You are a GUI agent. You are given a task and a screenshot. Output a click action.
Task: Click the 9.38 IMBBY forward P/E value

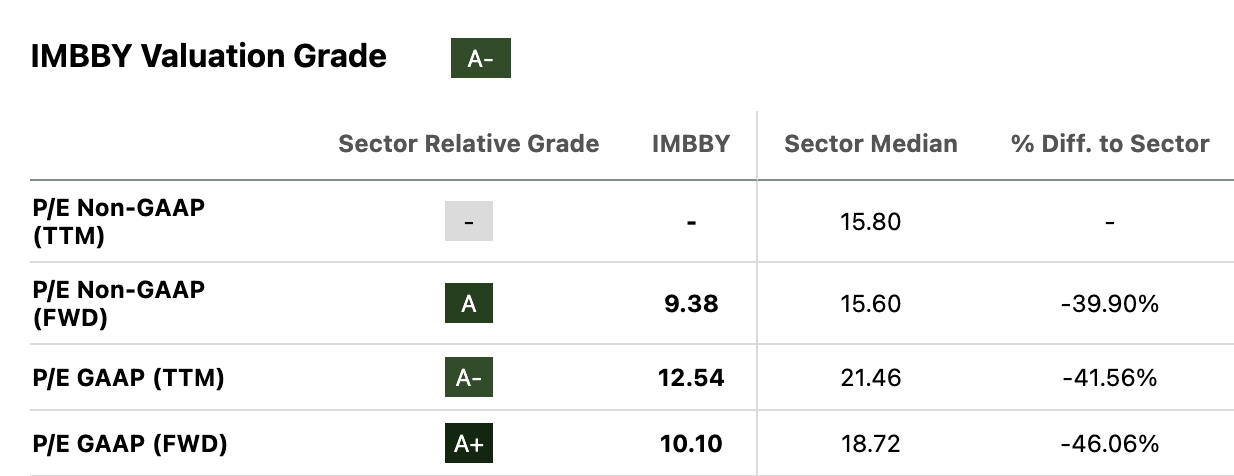(x=691, y=303)
